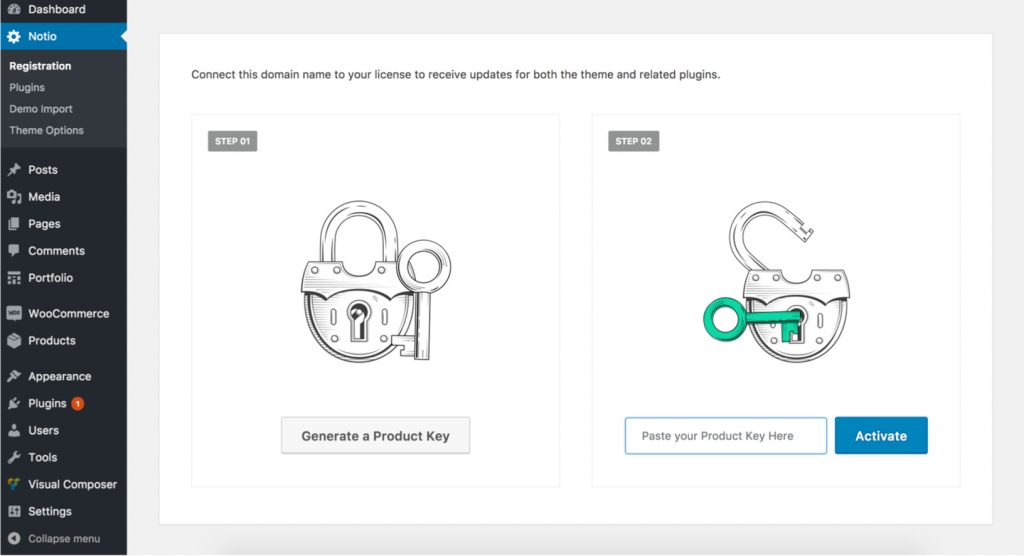Focus the Paste your Product Key field
This screenshot has height=556, width=1024.
[x=726, y=436]
